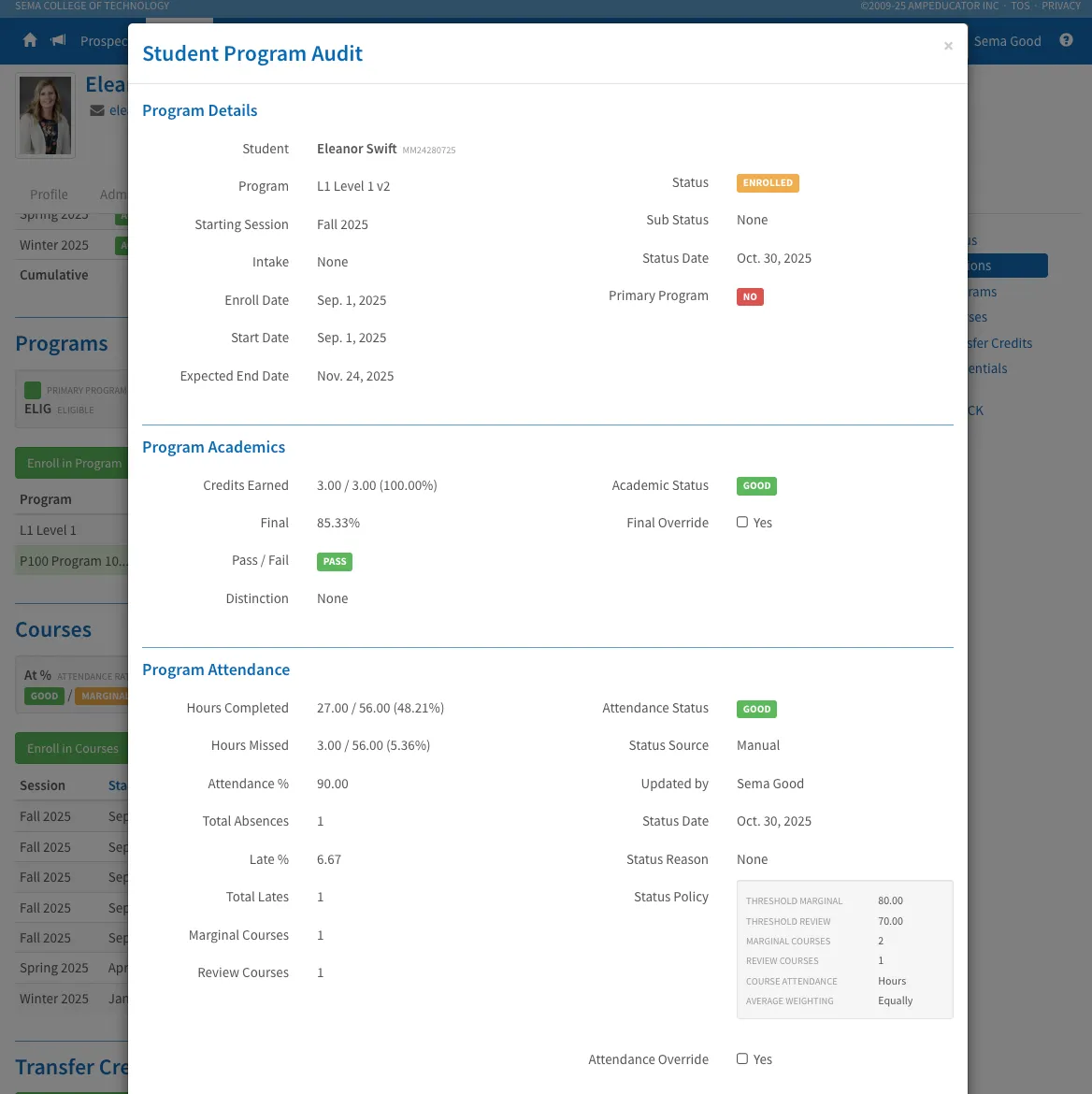Open the help question mark icon
Screen dimensions: 1092x1094
pos(1066,40)
